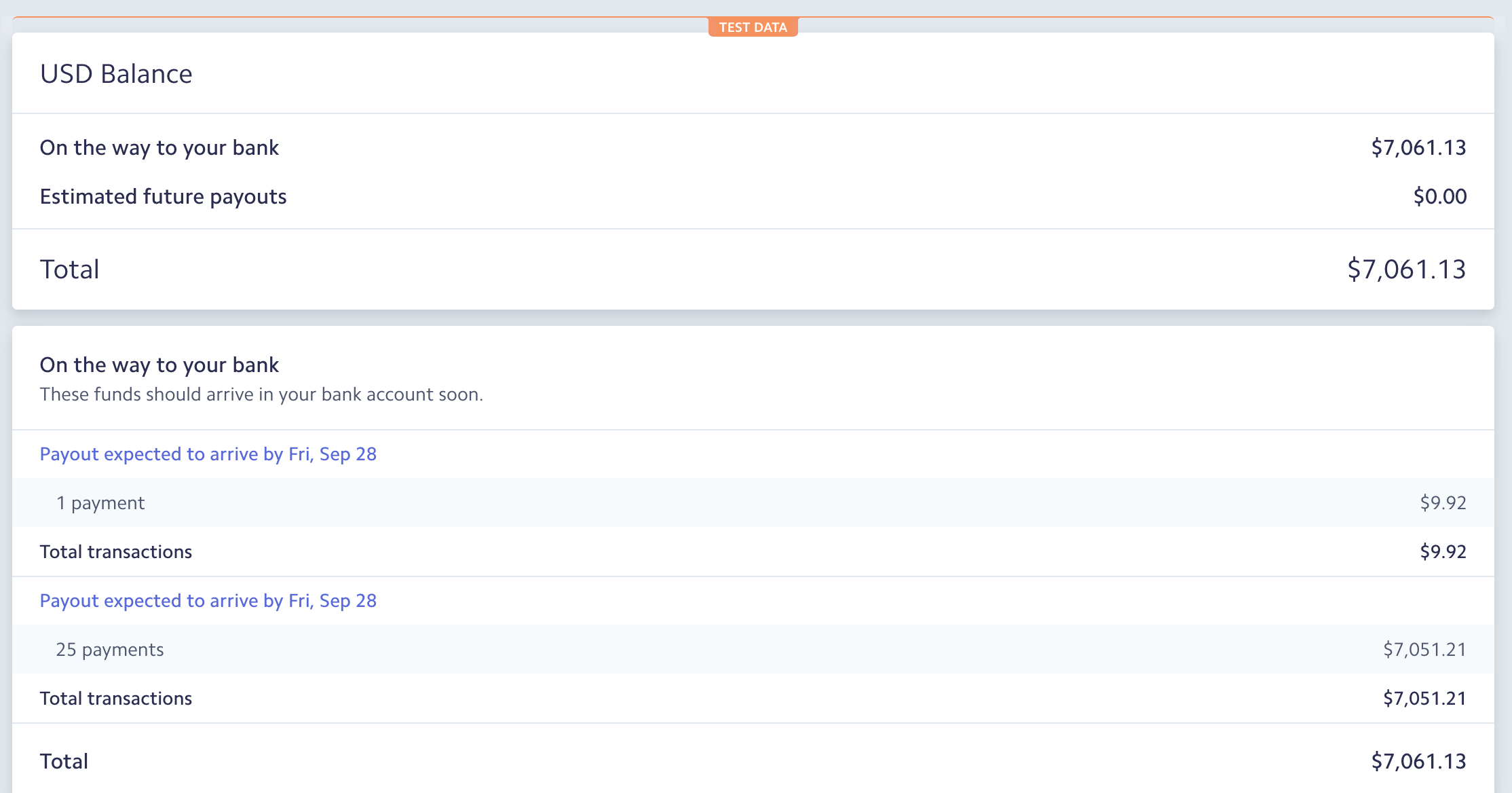Click 'These funds should arrive' description text

(x=261, y=394)
